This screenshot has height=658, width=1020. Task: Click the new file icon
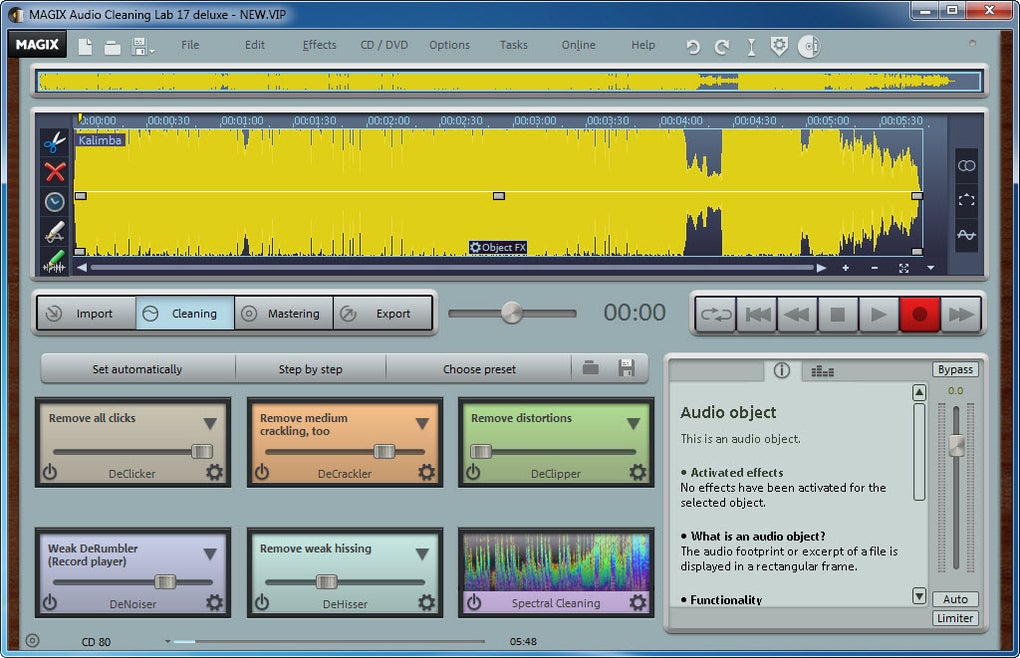coord(85,47)
